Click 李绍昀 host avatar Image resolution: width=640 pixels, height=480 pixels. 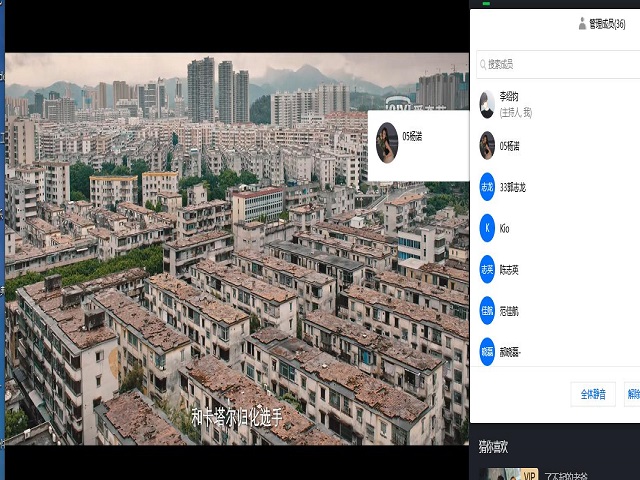pos(487,104)
